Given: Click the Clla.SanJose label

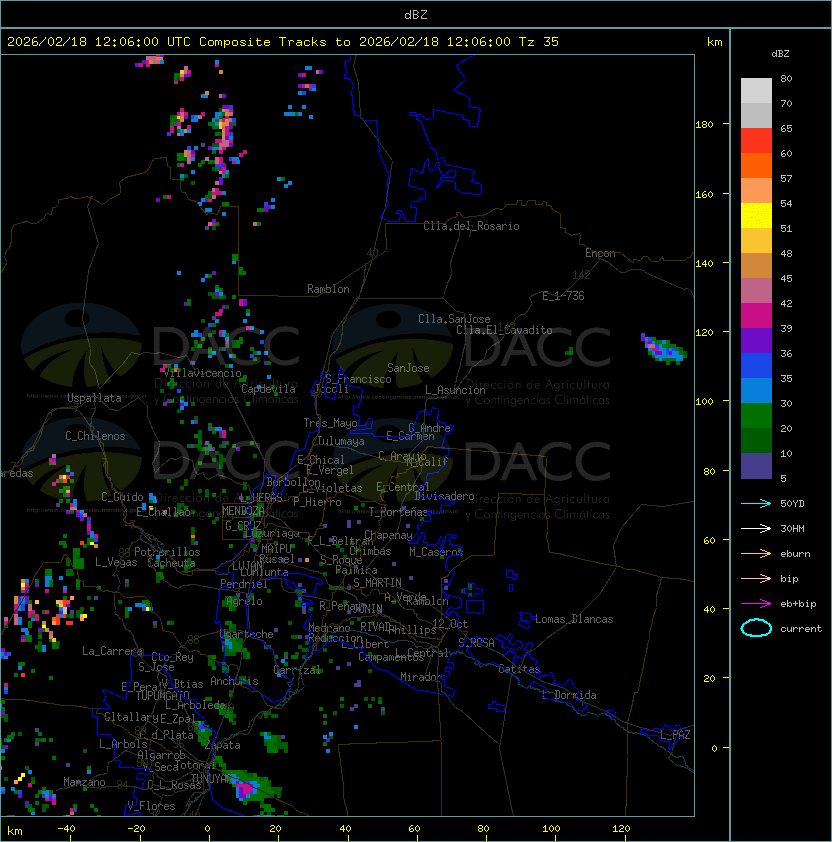Looking at the screenshot, I should [x=454, y=319].
